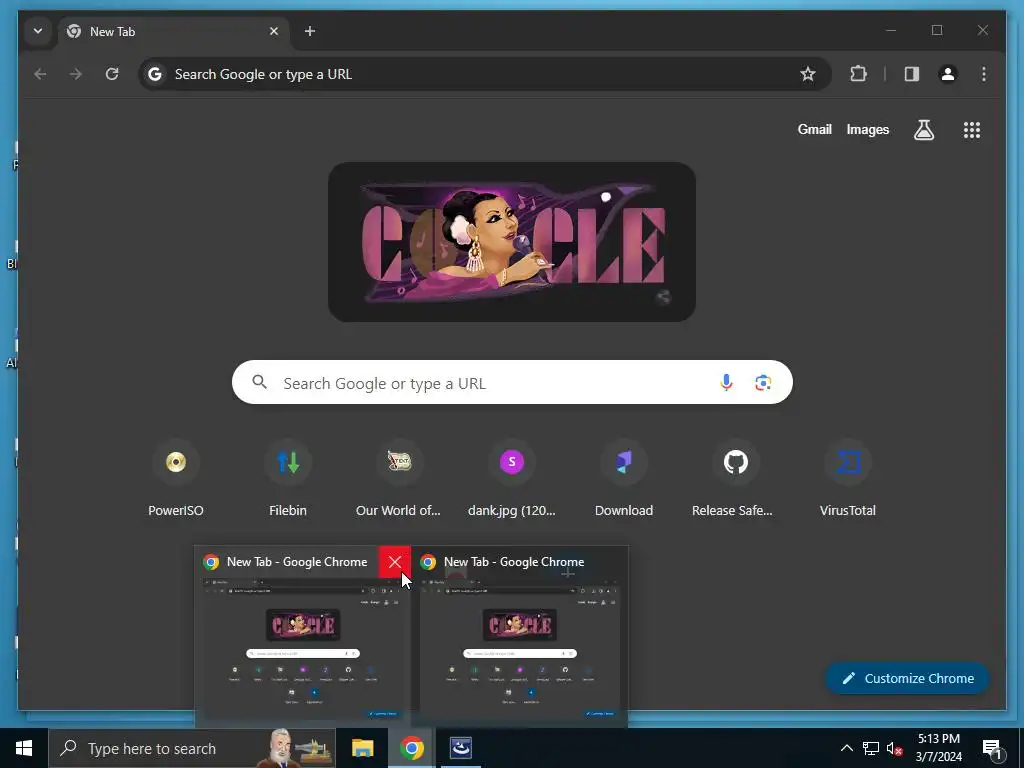The width and height of the screenshot is (1024, 768).
Task: Click the Chrome taskbar icon
Action: [x=411, y=748]
